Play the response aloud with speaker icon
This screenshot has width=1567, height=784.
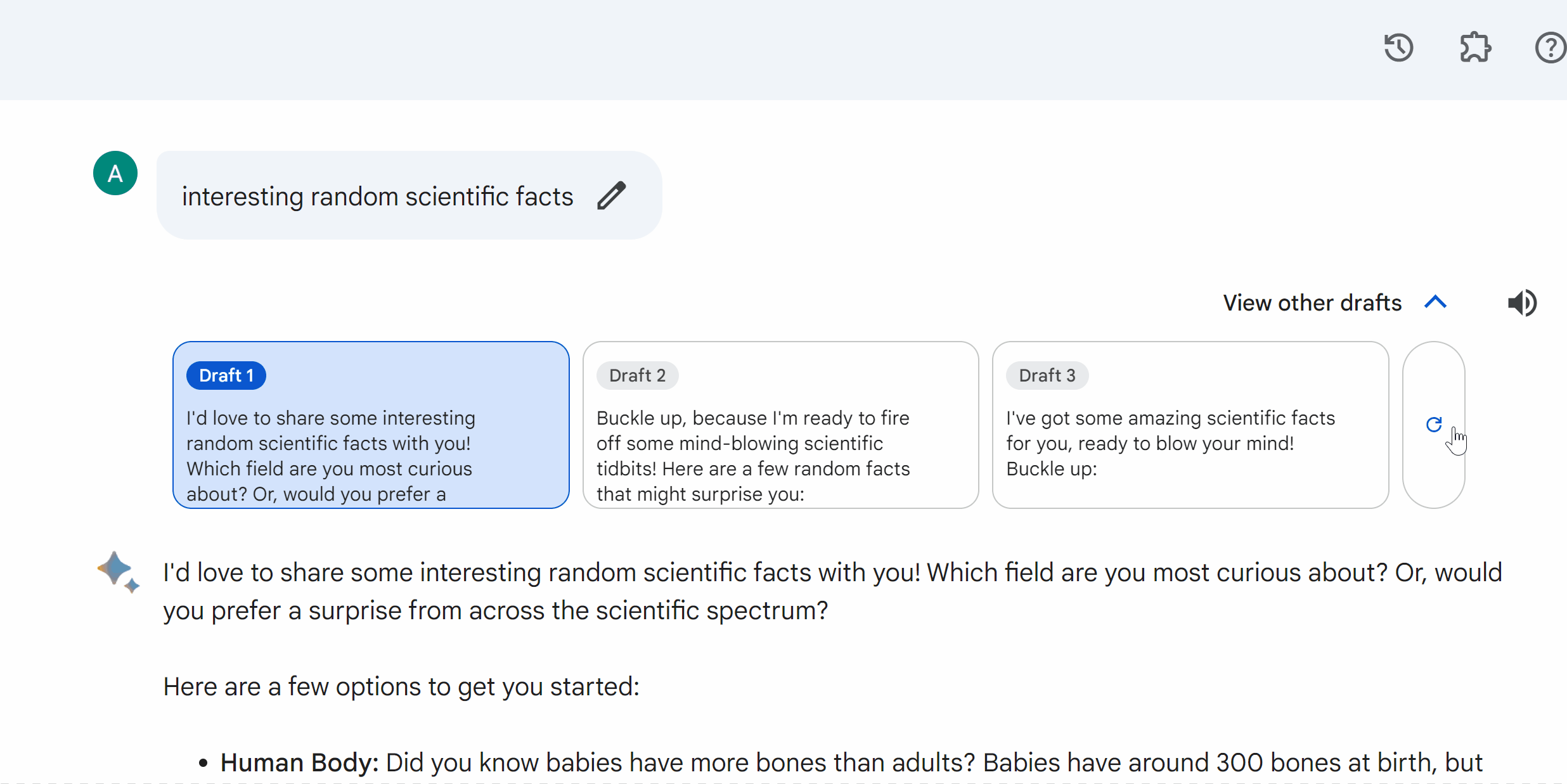coord(1522,303)
